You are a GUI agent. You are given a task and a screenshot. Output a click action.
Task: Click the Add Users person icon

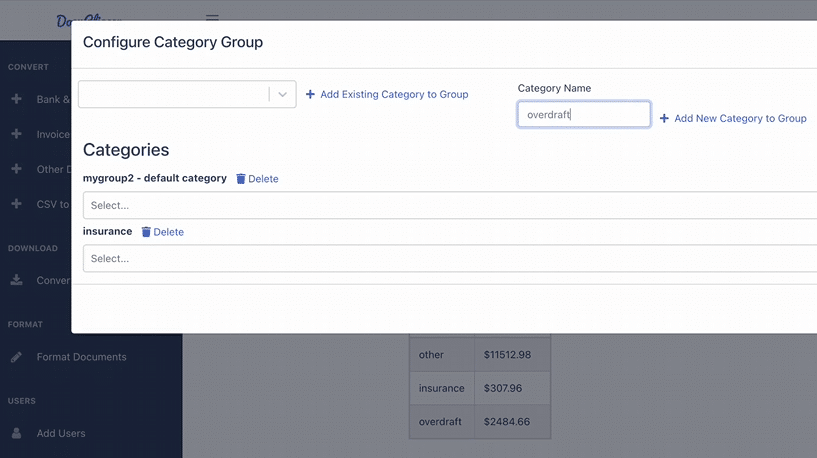(16, 433)
